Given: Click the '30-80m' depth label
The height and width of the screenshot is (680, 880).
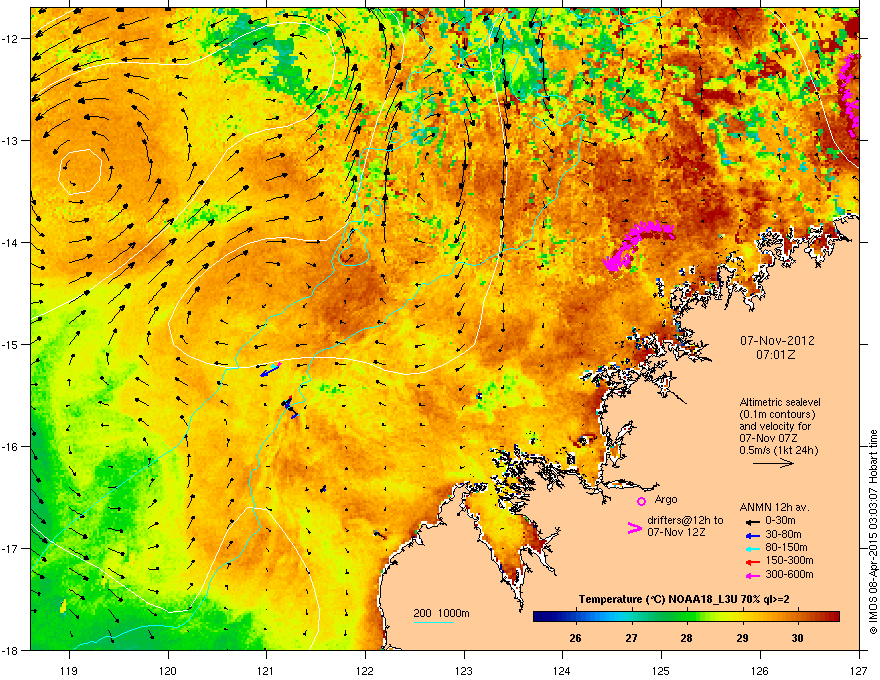Looking at the screenshot, I should tap(783, 534).
